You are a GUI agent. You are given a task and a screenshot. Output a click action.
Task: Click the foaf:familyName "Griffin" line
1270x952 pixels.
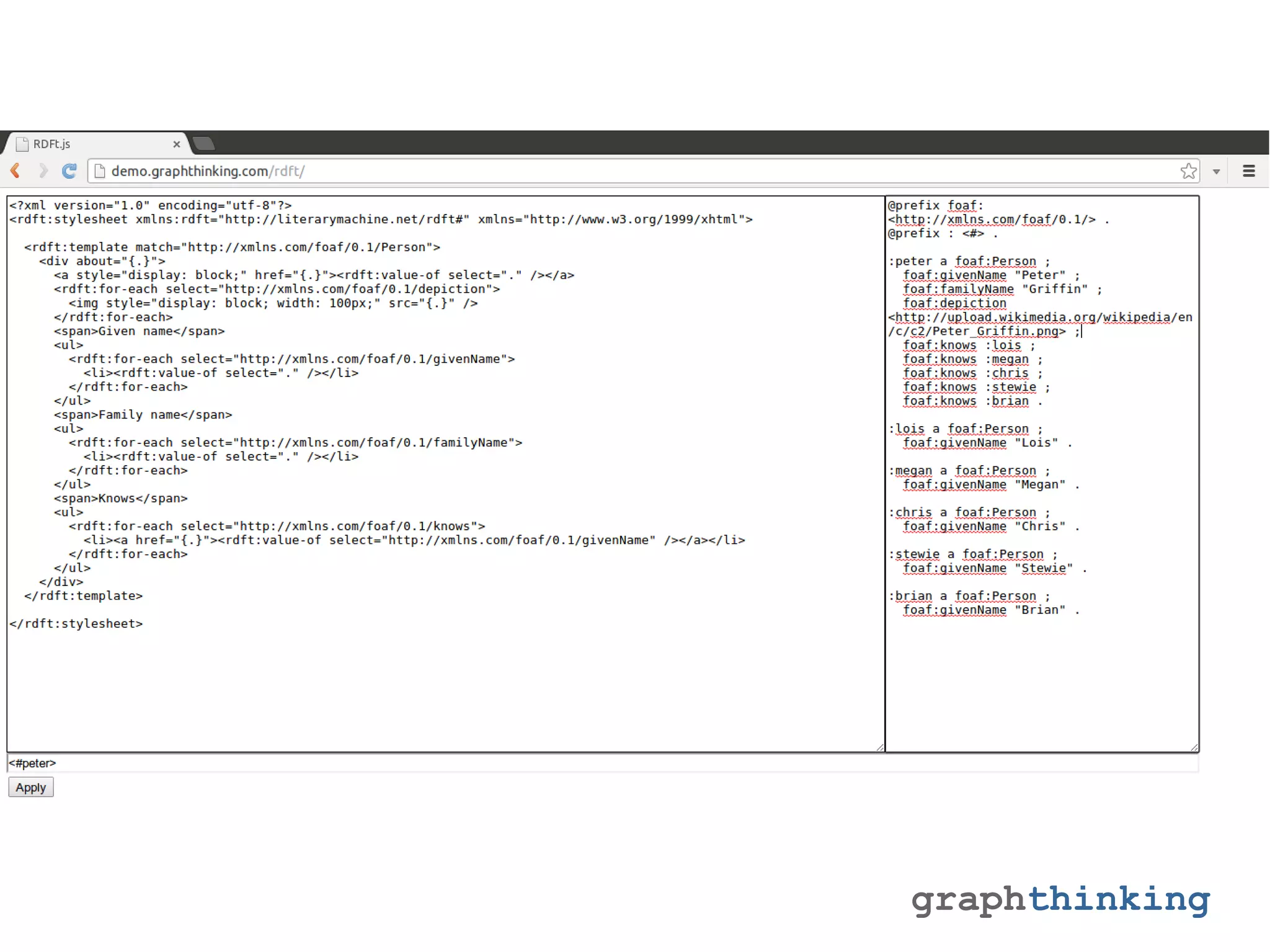(1003, 289)
